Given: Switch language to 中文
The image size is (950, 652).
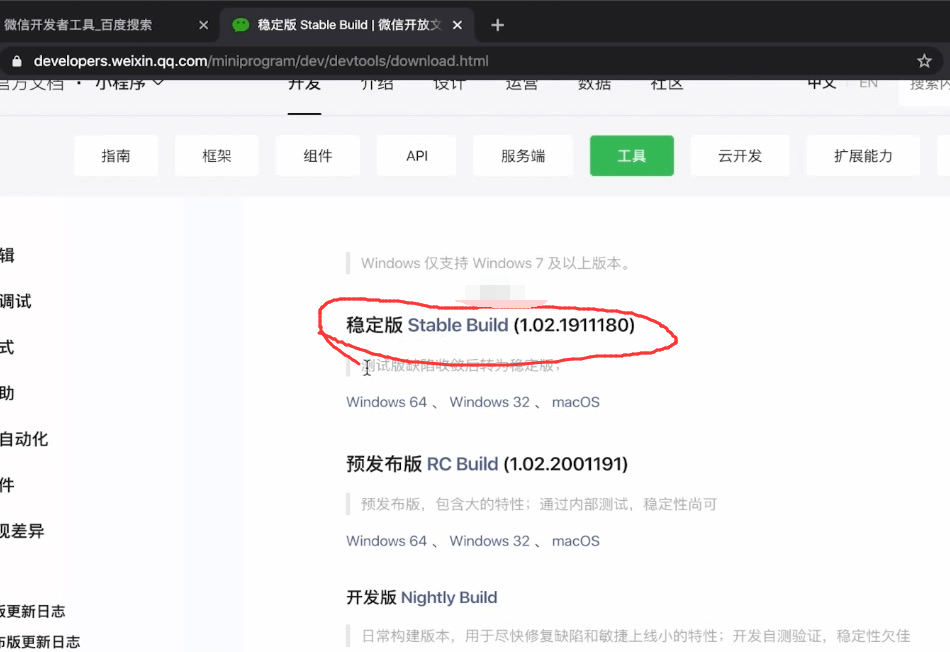Looking at the screenshot, I should click(x=822, y=84).
